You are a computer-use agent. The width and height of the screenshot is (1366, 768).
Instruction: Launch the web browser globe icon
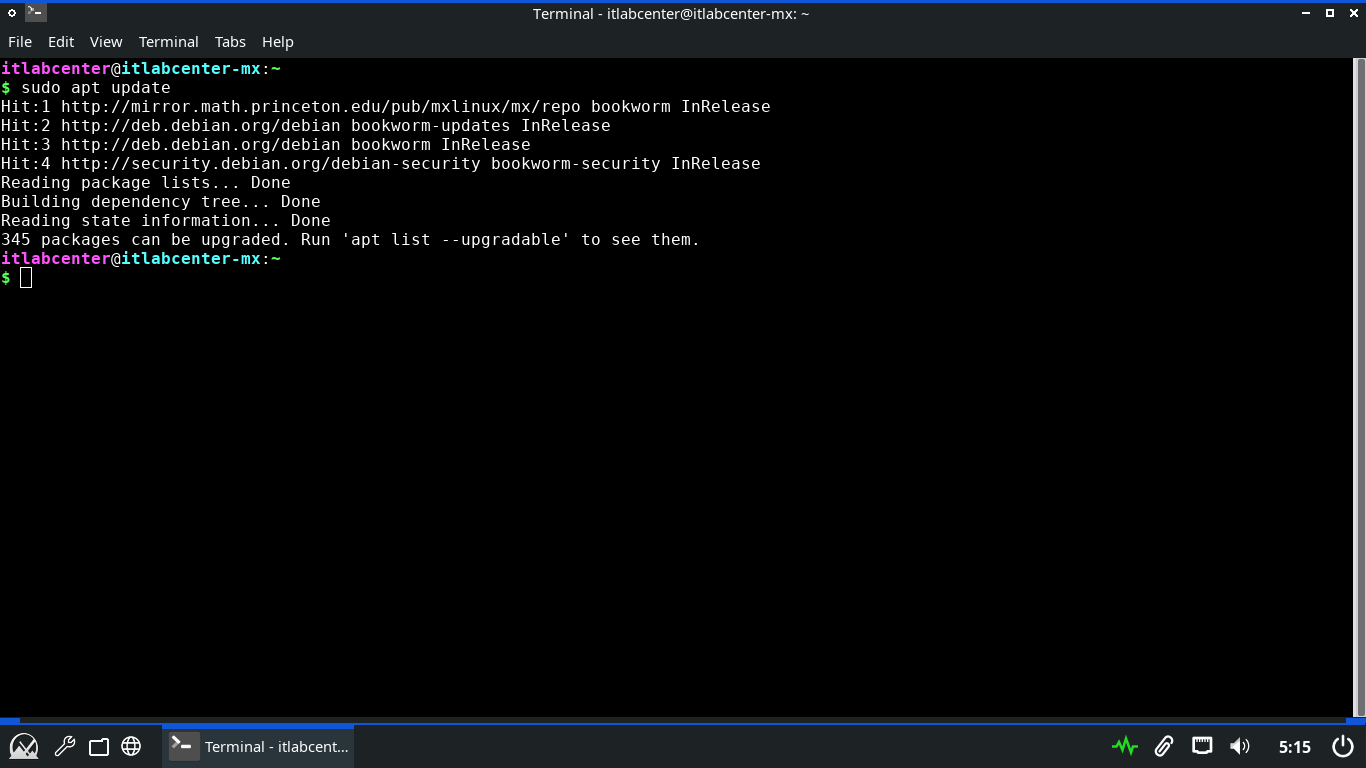131,746
